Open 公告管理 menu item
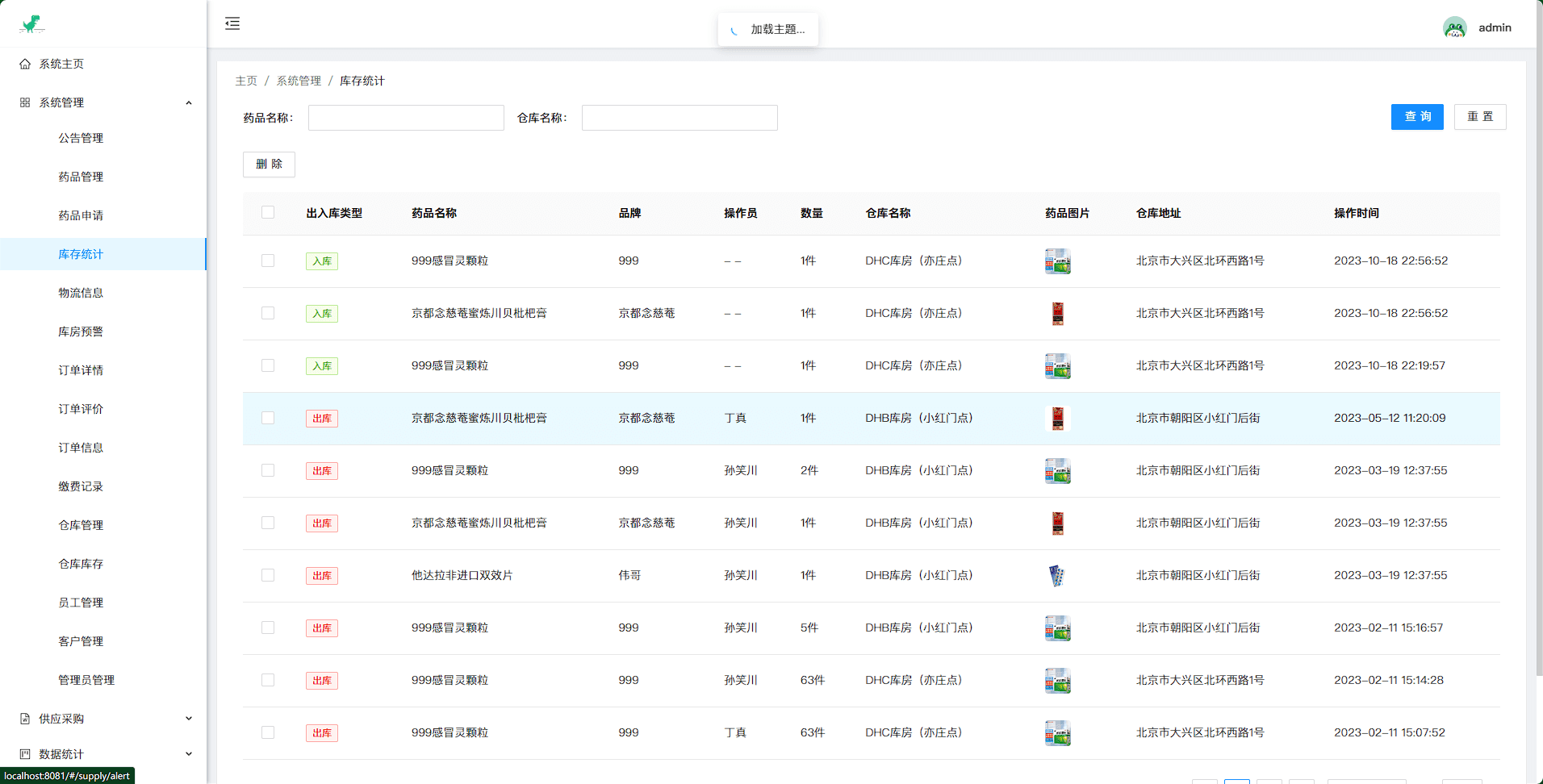 (x=103, y=138)
